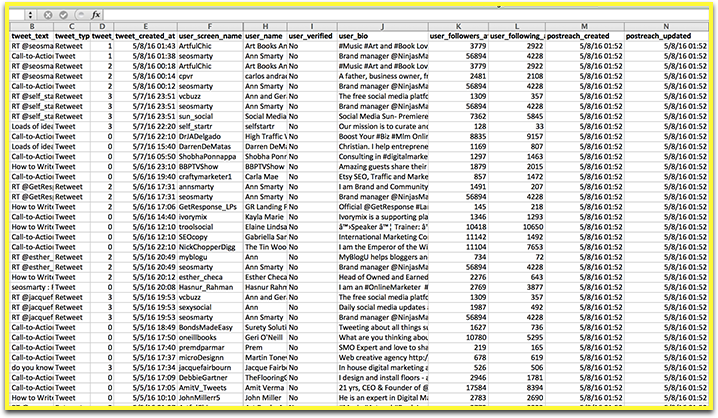Image resolution: width=718 pixels, height=418 pixels.
Task: Click the confirm entry checkmark icon
Action: pos(64,15)
